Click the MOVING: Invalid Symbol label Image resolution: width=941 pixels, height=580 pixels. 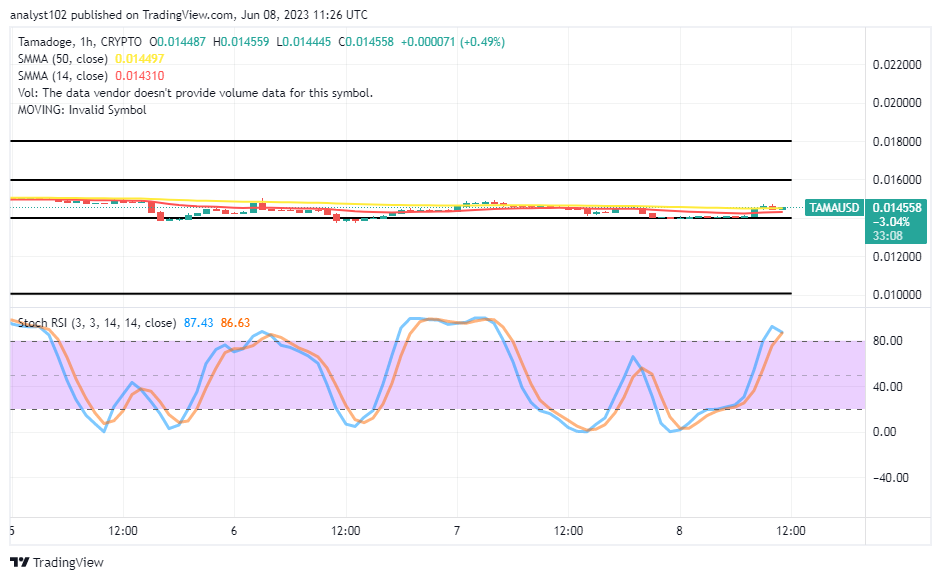[x=82, y=110]
